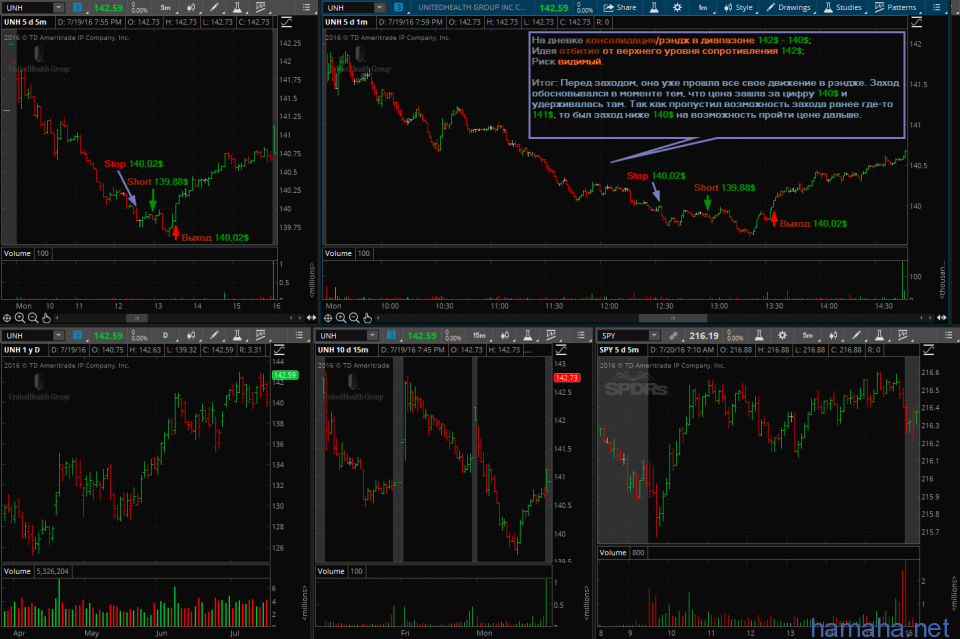Click UNH symbol field in 1m panel

(x=349, y=7)
